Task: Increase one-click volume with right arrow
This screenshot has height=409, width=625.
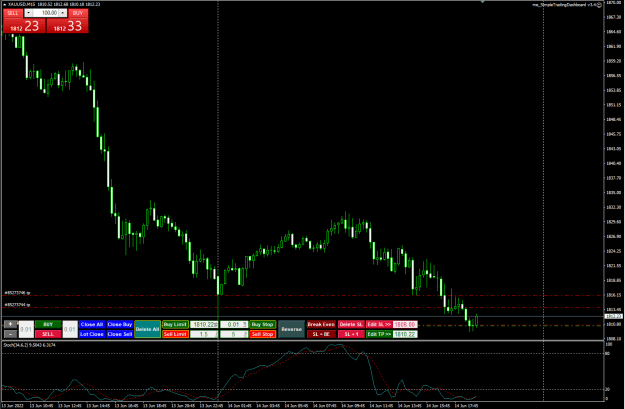Action: (63, 13)
